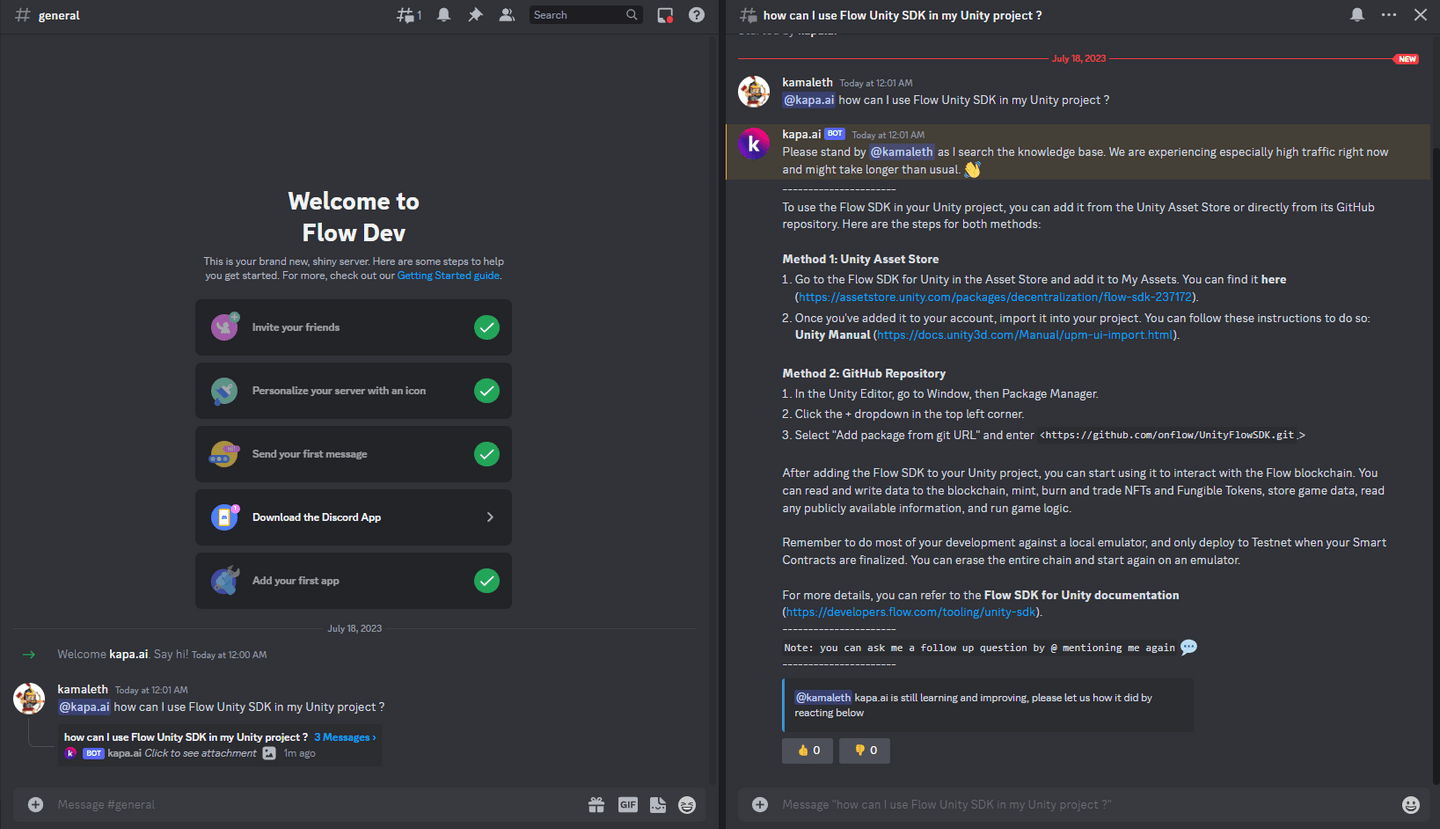
Task: Click the Invite your friends icon
Action: pyautogui.click(x=225, y=327)
